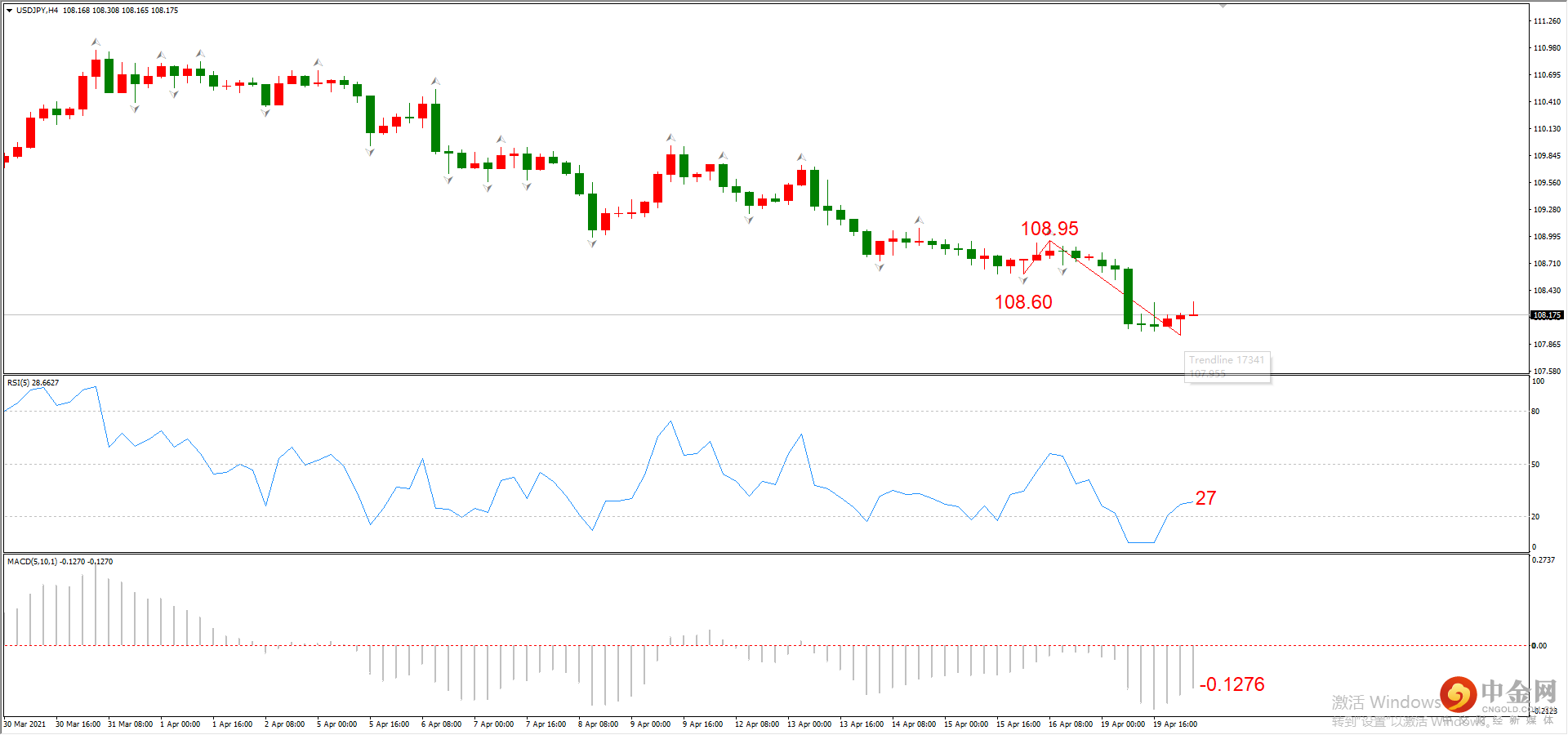
Task: Click the 111.260 price axis value
Action: [1547, 21]
